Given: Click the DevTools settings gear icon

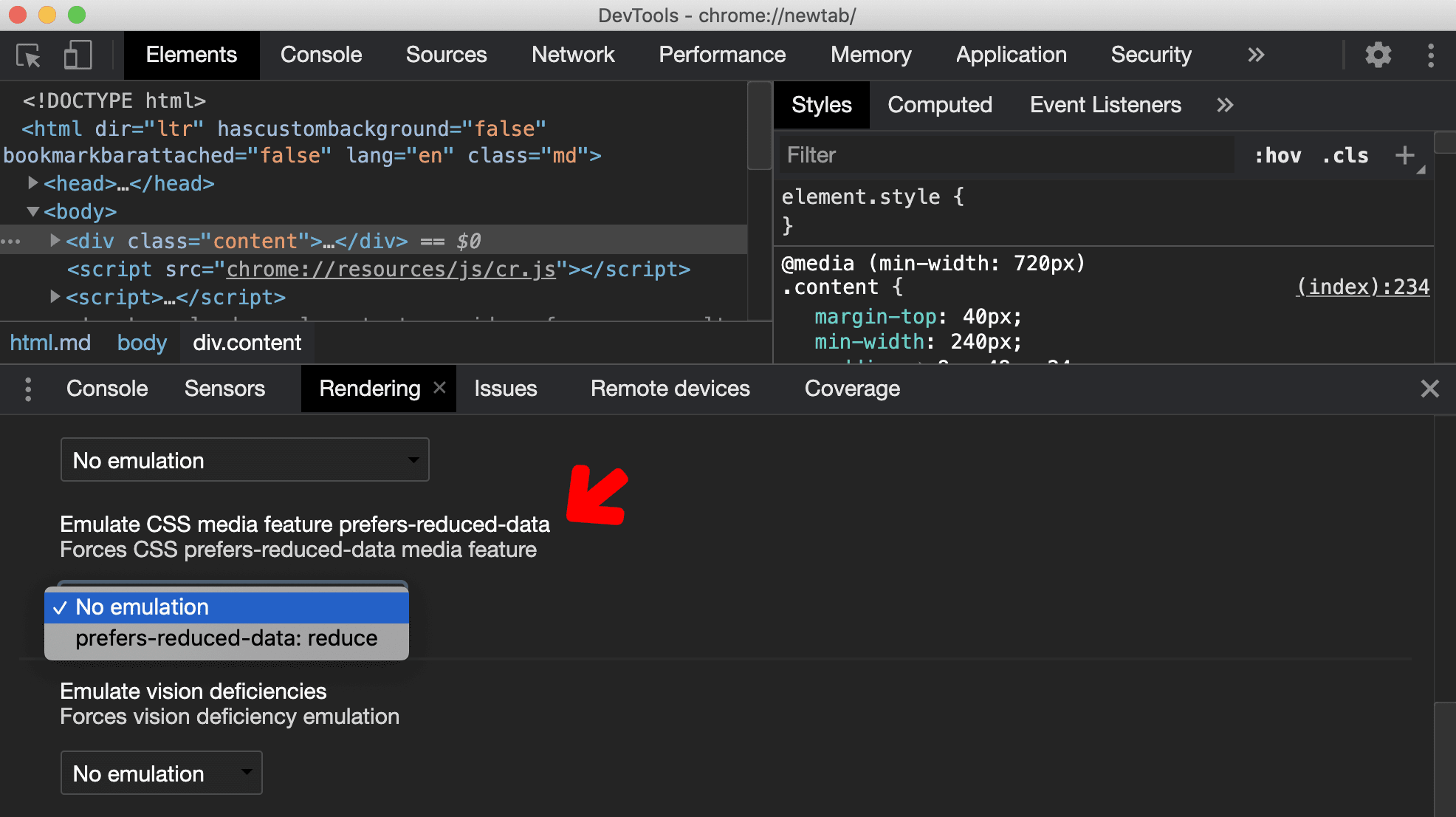Looking at the screenshot, I should pos(1379,53).
